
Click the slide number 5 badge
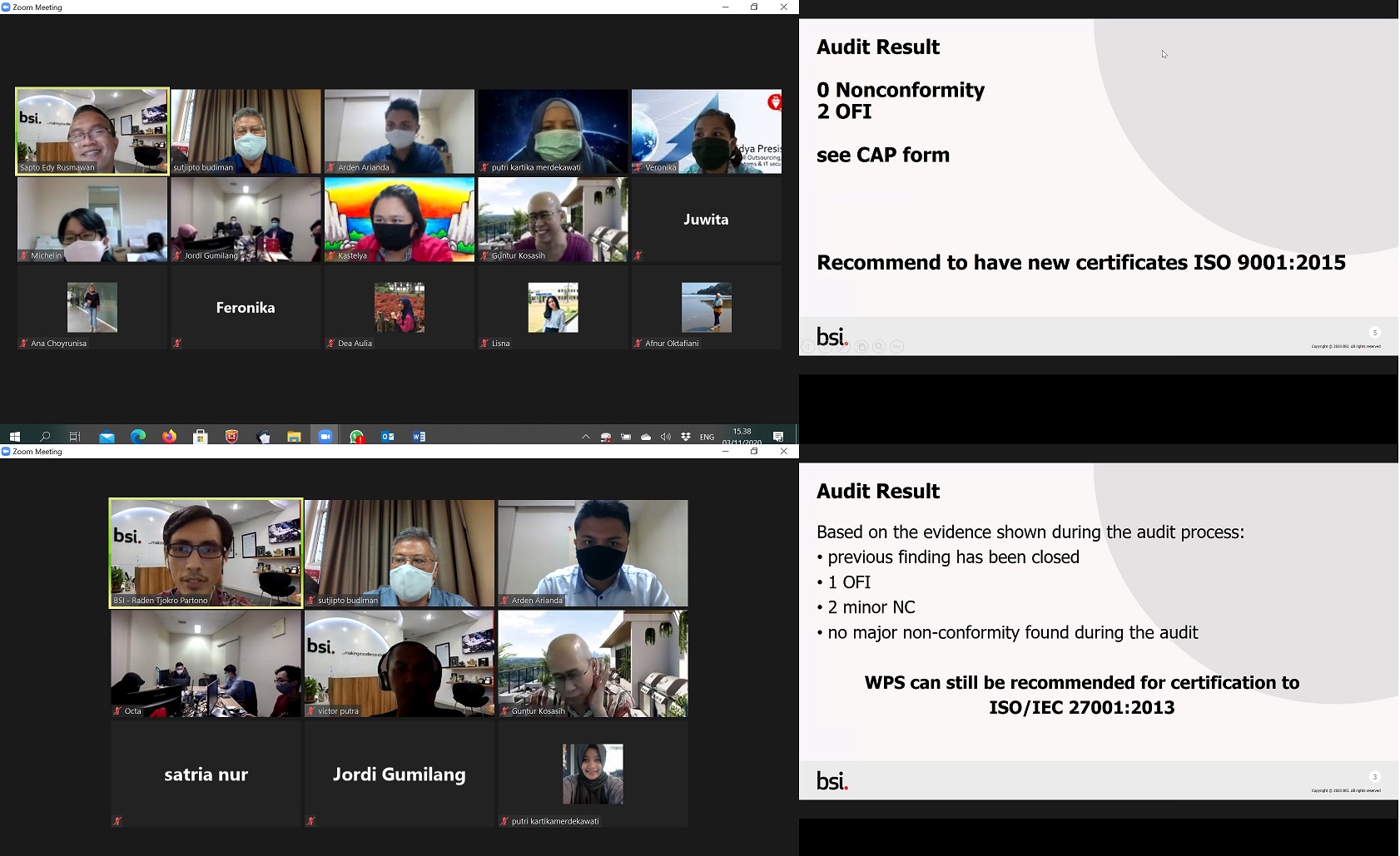pyautogui.click(x=1375, y=333)
